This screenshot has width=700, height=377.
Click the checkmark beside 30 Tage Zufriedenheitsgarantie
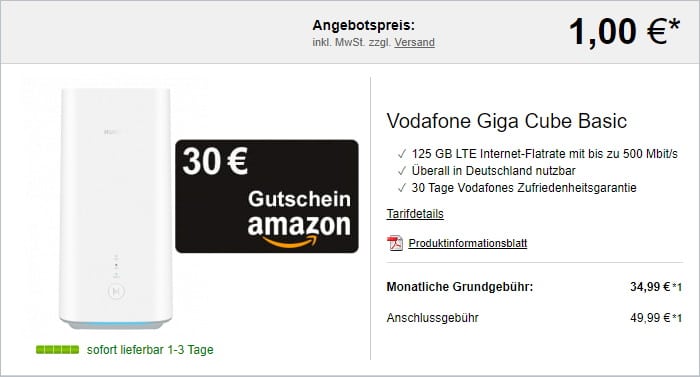pos(402,188)
